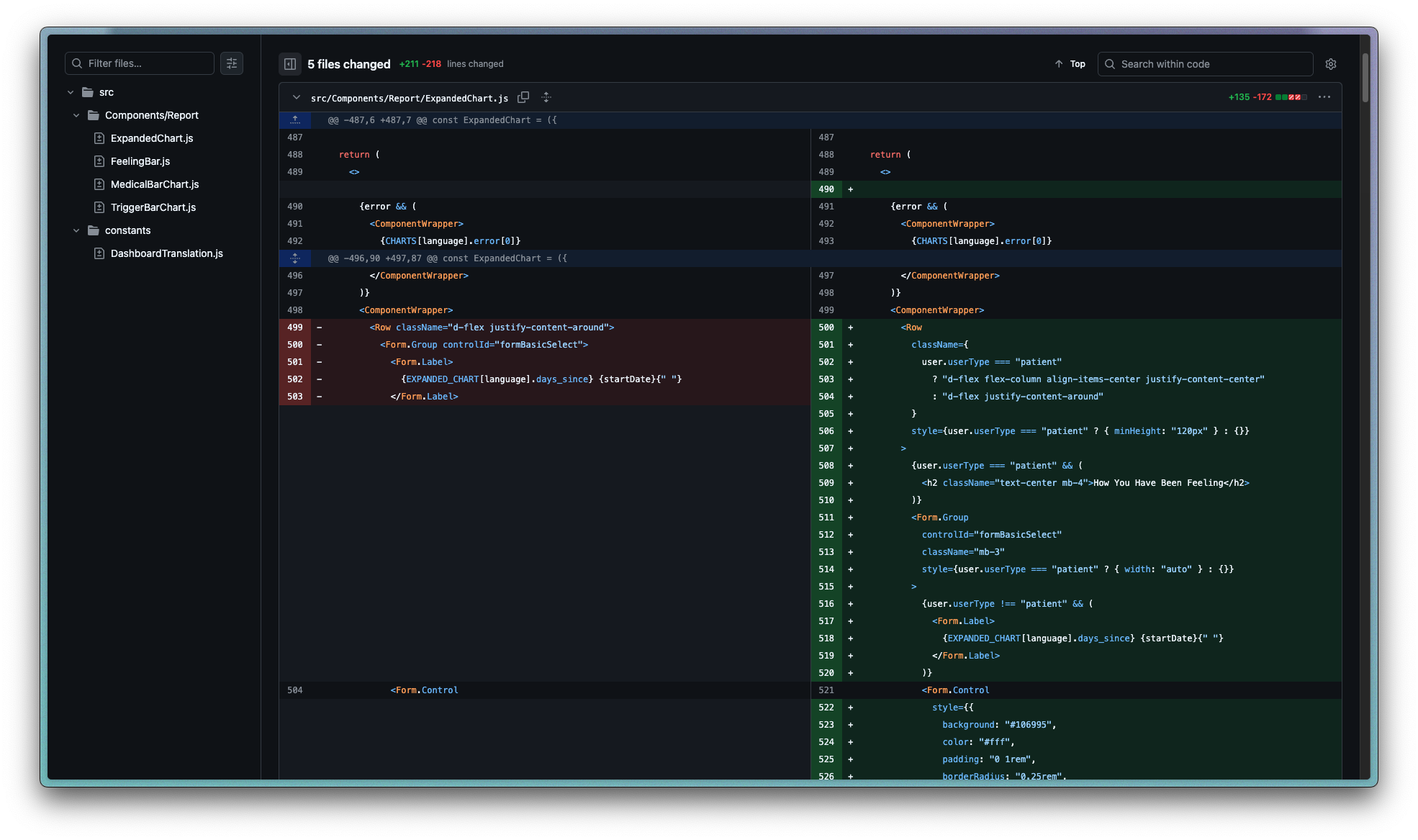Expand hidden lines between 492 and 496
1418x840 pixels.
click(295, 258)
